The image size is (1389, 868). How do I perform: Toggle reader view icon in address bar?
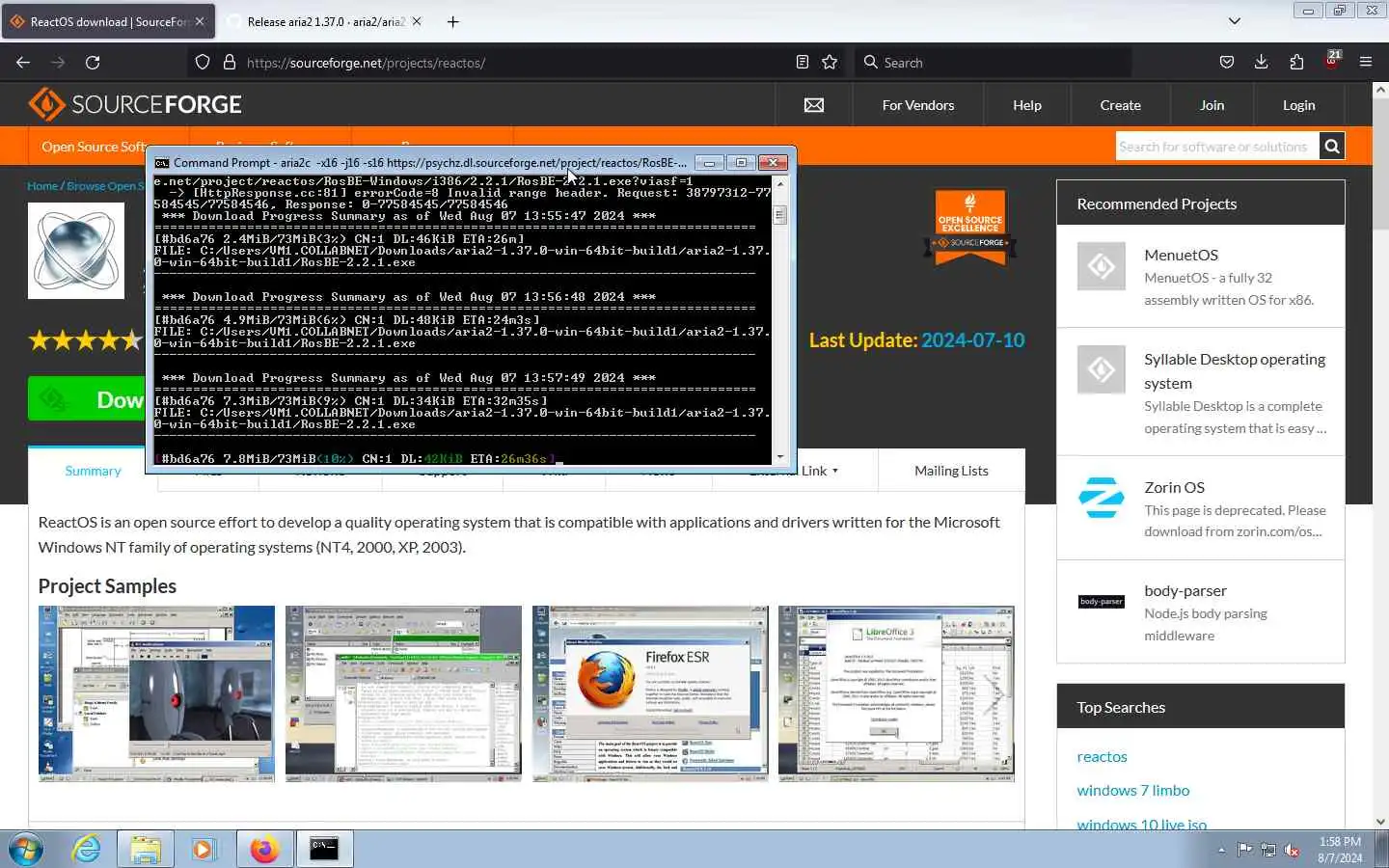click(x=803, y=62)
